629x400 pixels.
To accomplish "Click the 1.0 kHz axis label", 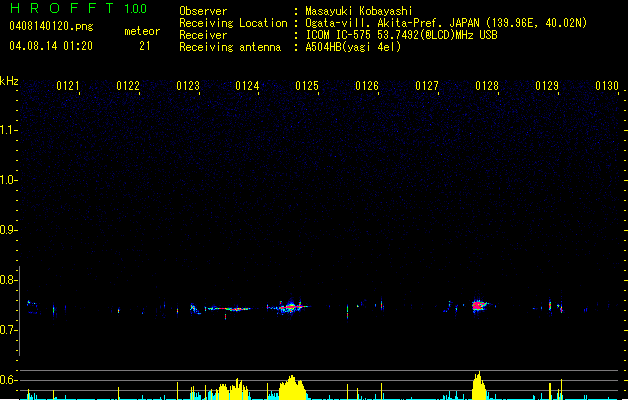I will (x=8, y=180).
